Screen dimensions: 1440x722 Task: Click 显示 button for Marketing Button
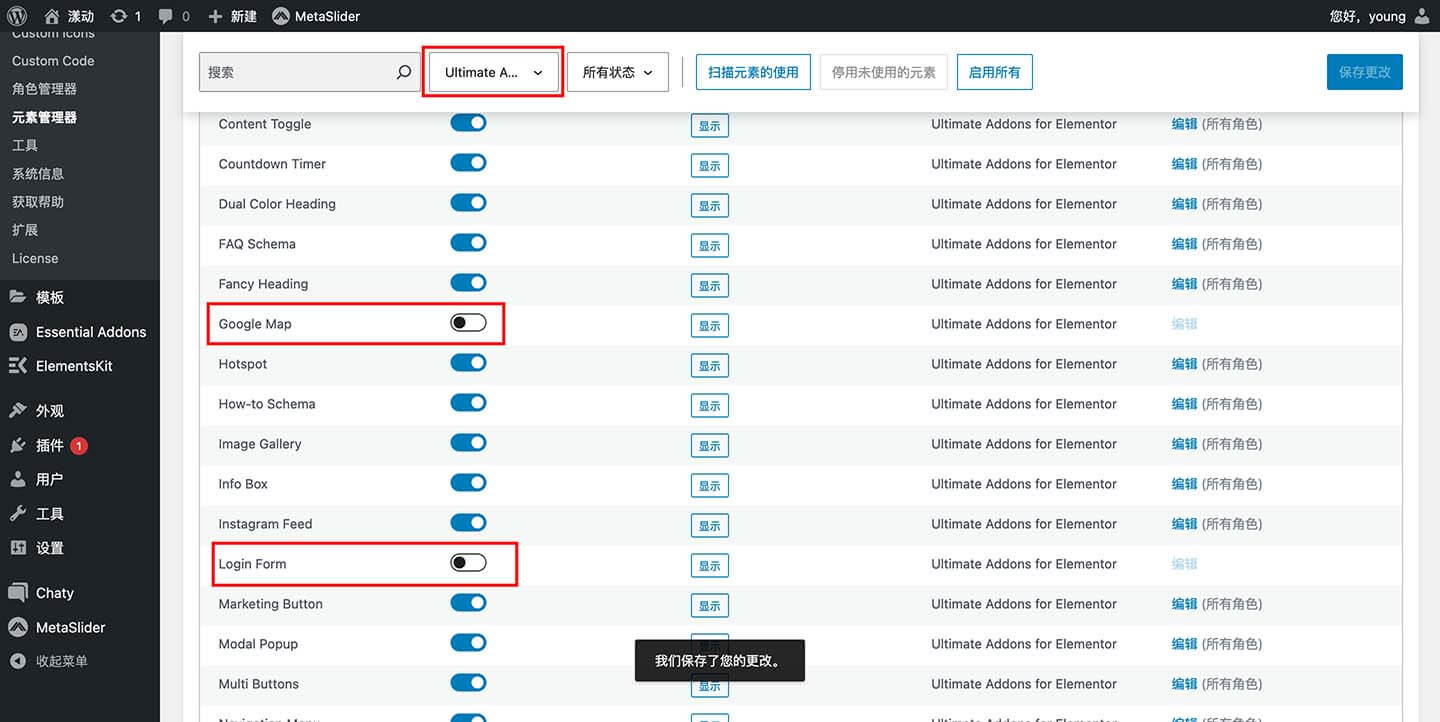click(710, 605)
